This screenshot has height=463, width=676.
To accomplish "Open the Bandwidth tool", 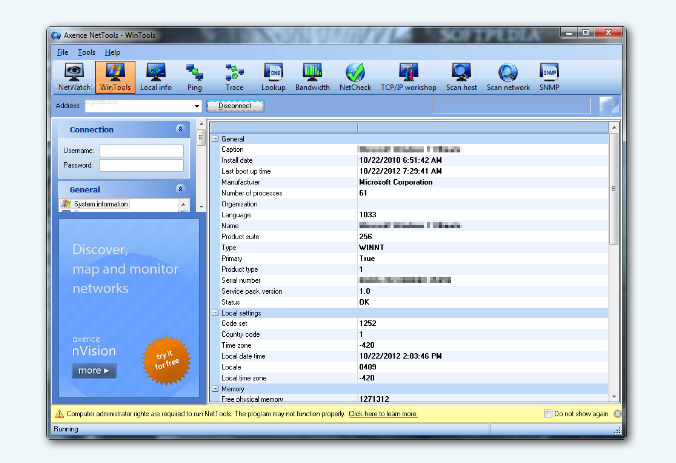I will click(x=313, y=77).
